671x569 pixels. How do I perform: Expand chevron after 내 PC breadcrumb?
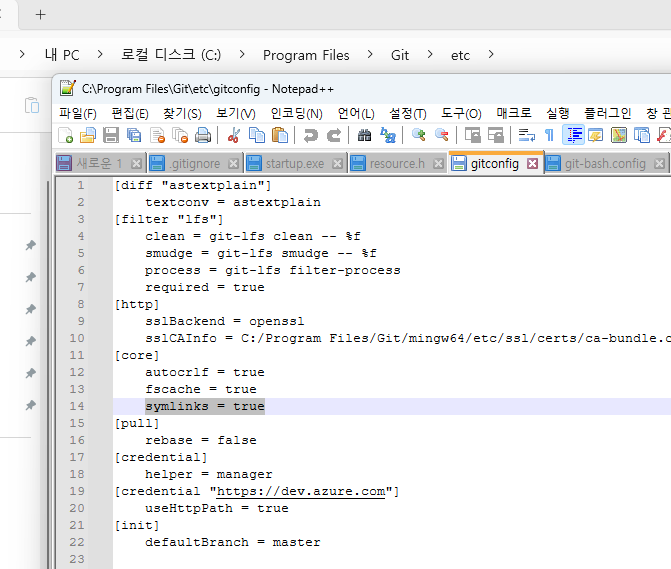point(100,54)
